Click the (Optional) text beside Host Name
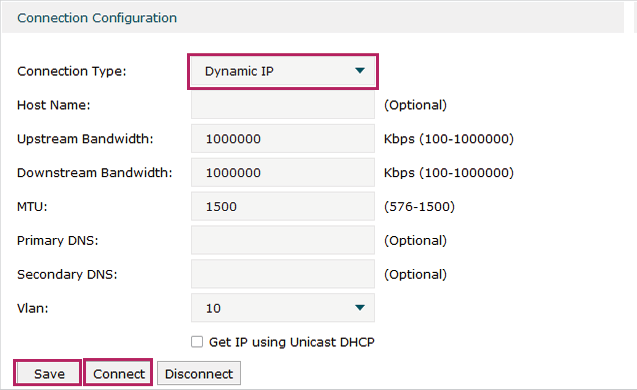Screen dimensions: 637x390 pyautogui.click(x=415, y=105)
